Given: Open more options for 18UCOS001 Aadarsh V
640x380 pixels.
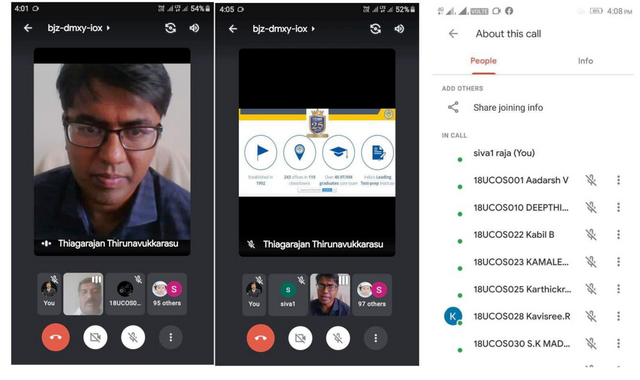Looking at the screenshot, I should 618,180.
